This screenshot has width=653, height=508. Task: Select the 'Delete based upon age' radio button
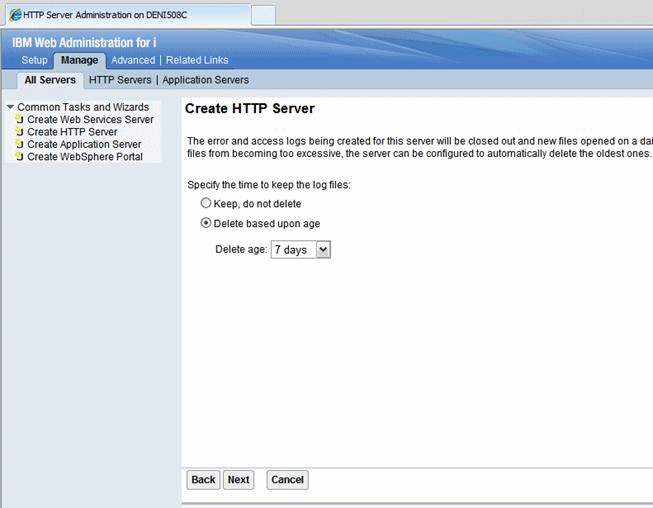tap(206, 223)
